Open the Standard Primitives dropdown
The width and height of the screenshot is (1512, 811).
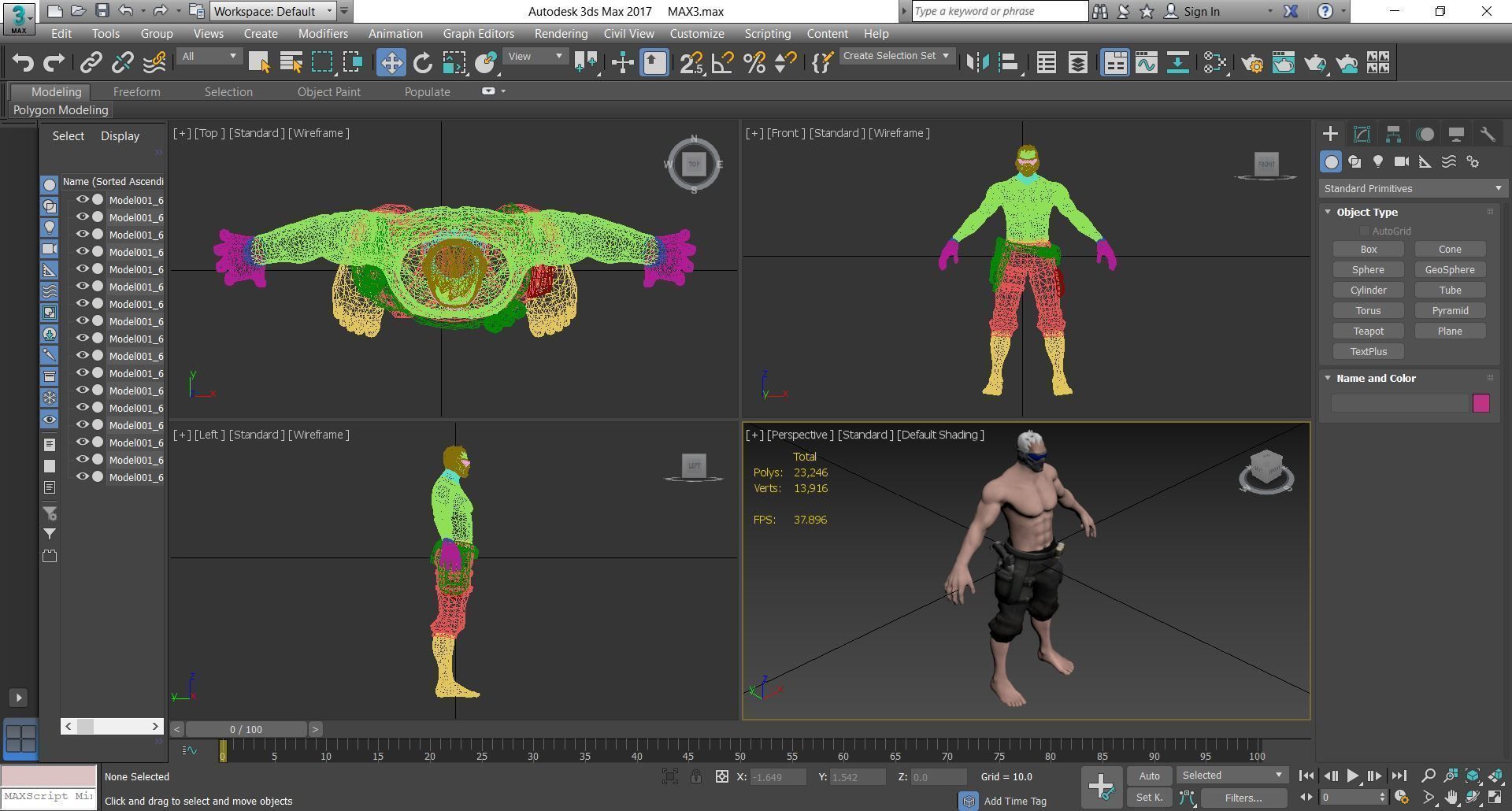tap(1413, 188)
